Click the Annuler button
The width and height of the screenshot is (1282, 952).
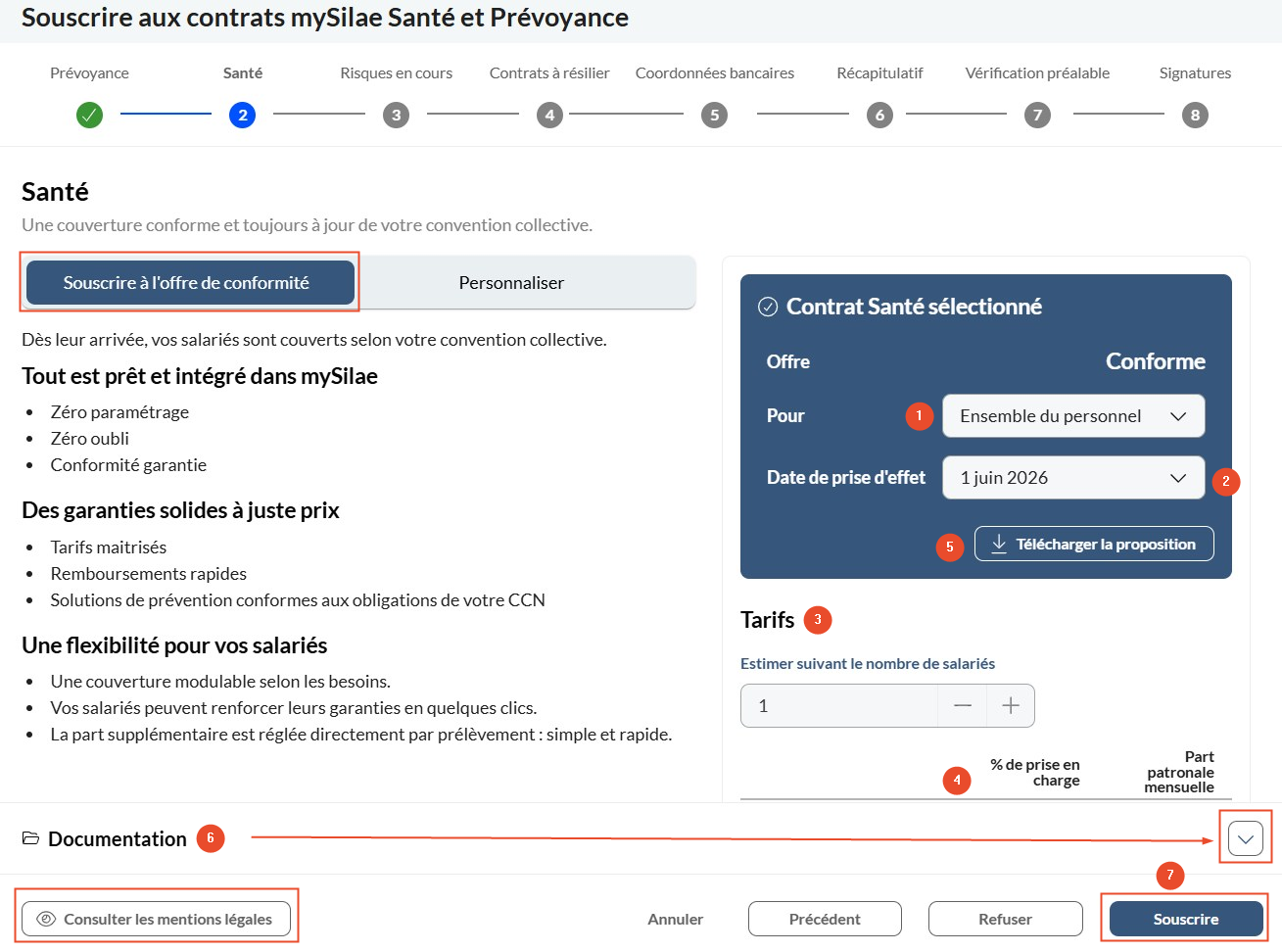point(676,919)
